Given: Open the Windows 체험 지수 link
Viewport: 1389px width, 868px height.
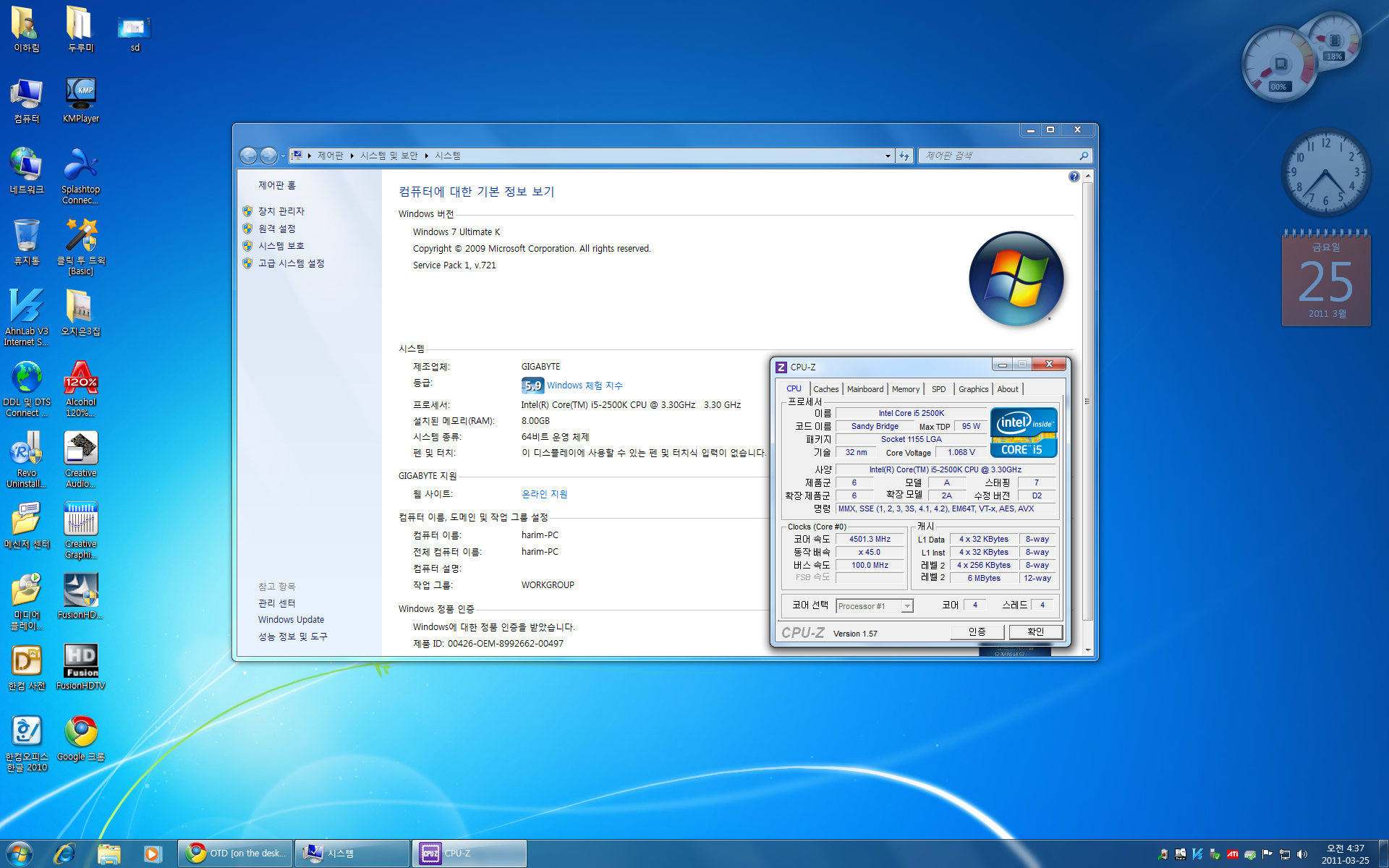Looking at the screenshot, I should point(585,386).
